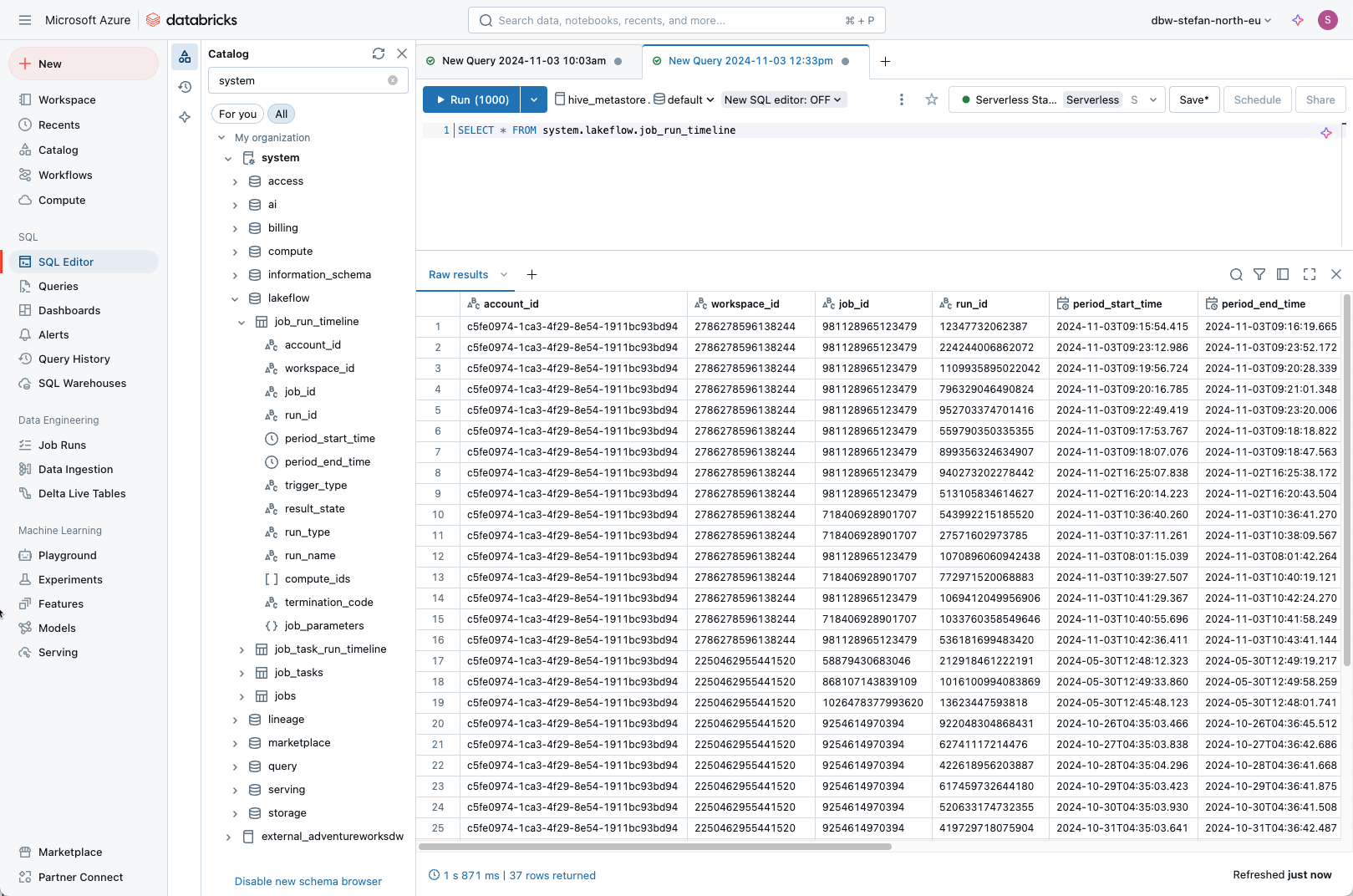This screenshot has height=896, width=1353.
Task: Collapse the job_run_timeline table
Action: [x=242, y=322]
